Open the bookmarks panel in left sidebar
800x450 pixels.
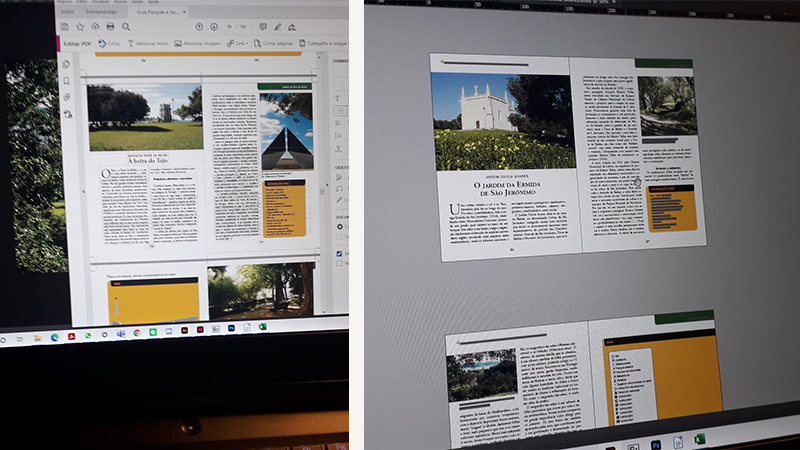(68, 81)
